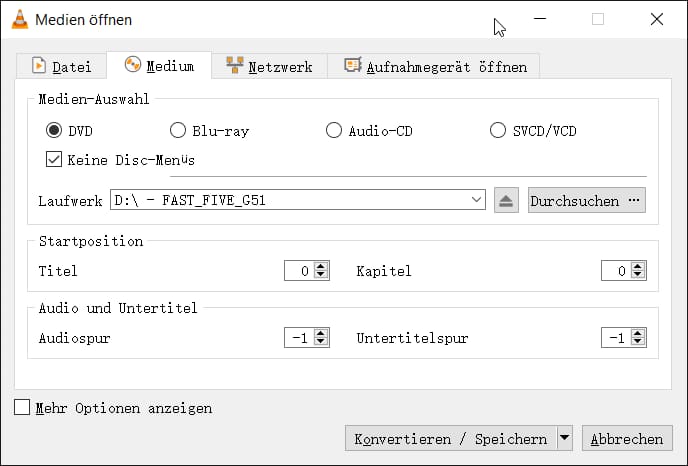Click Konvertieren / Speichern button
The image size is (688, 466).
point(451,438)
